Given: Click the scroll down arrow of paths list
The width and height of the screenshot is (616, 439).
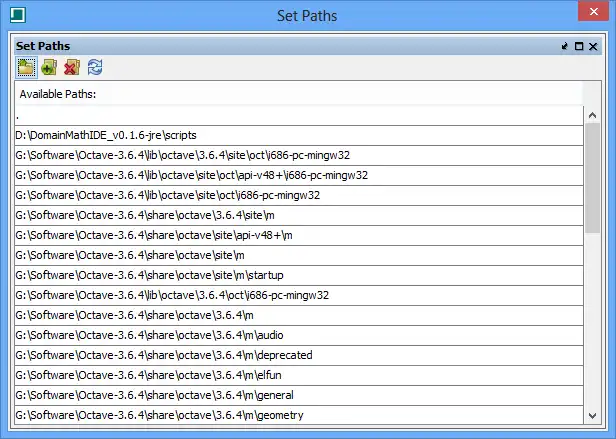Looking at the screenshot, I should point(592,416).
